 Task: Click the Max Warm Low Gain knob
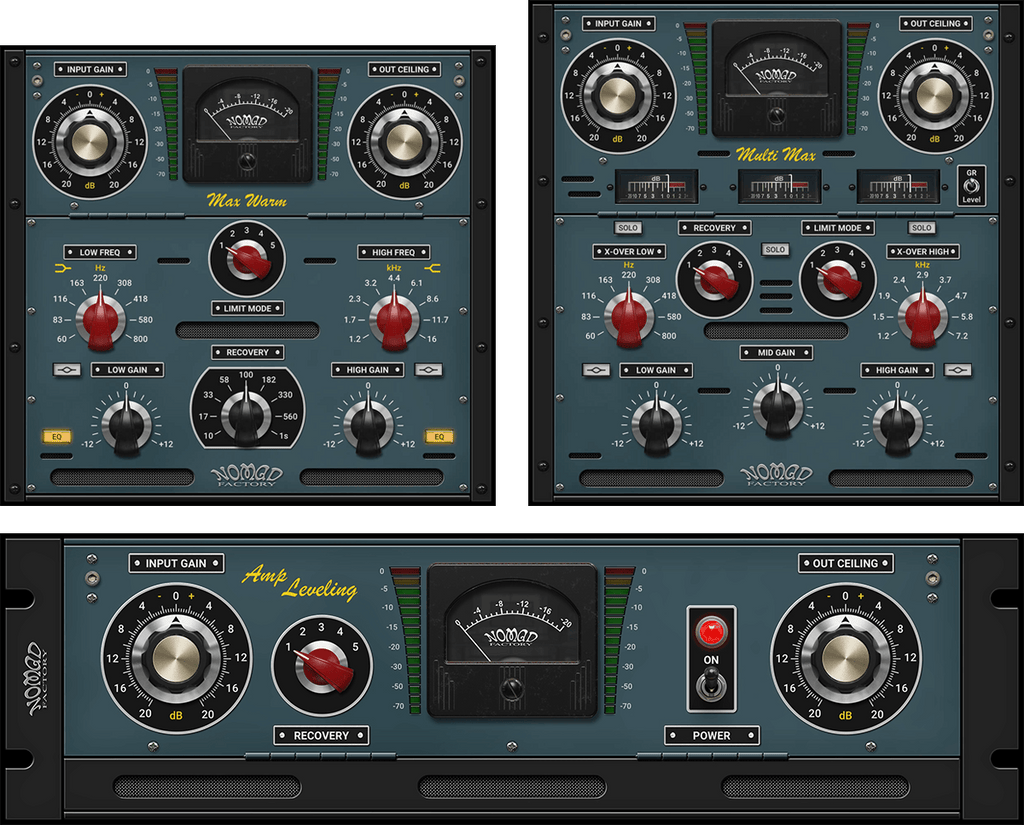click(x=126, y=425)
